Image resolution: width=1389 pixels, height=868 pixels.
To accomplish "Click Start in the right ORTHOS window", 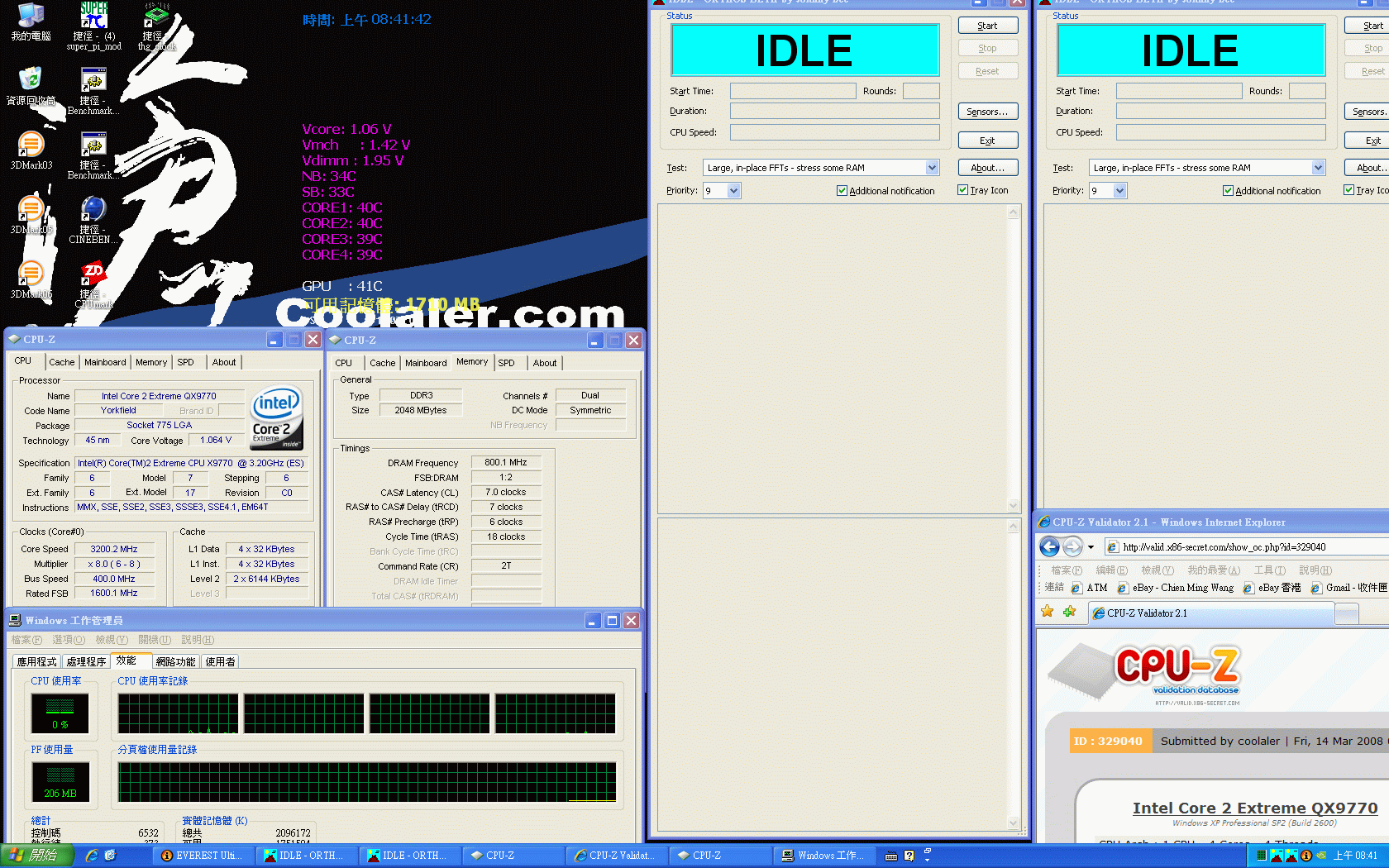I will tap(1368, 26).
